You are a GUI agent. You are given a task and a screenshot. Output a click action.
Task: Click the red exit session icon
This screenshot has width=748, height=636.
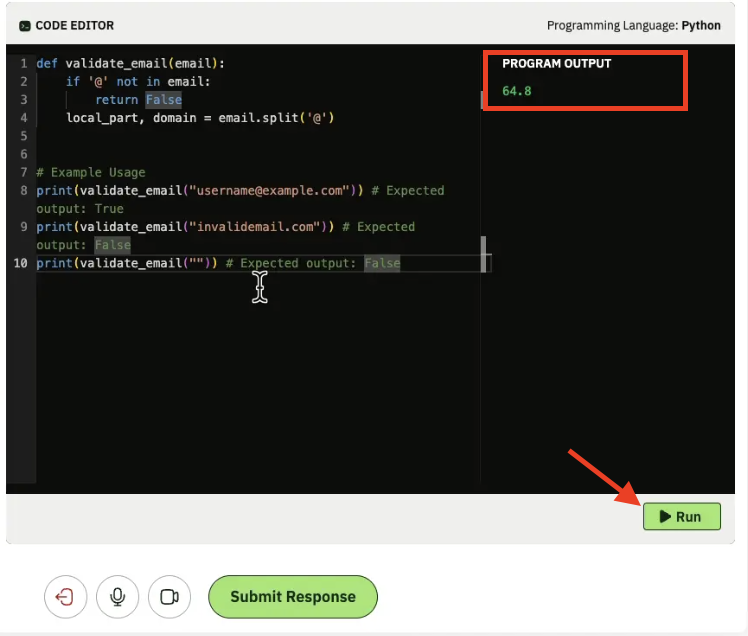[65, 597]
